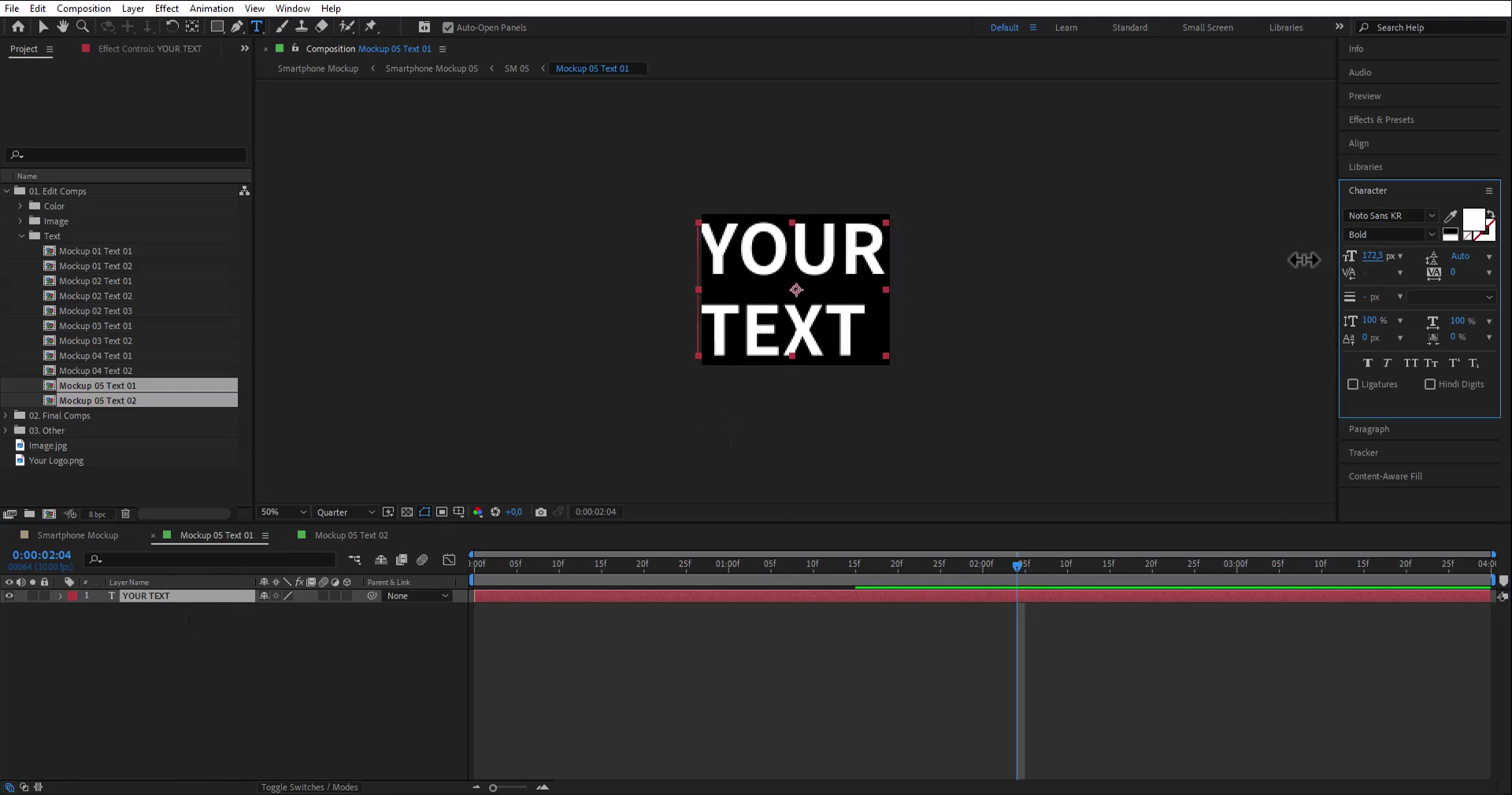Pick color with the eyedropper in Character panel
Viewport: 1512px width, 795px height.
pyautogui.click(x=1451, y=216)
